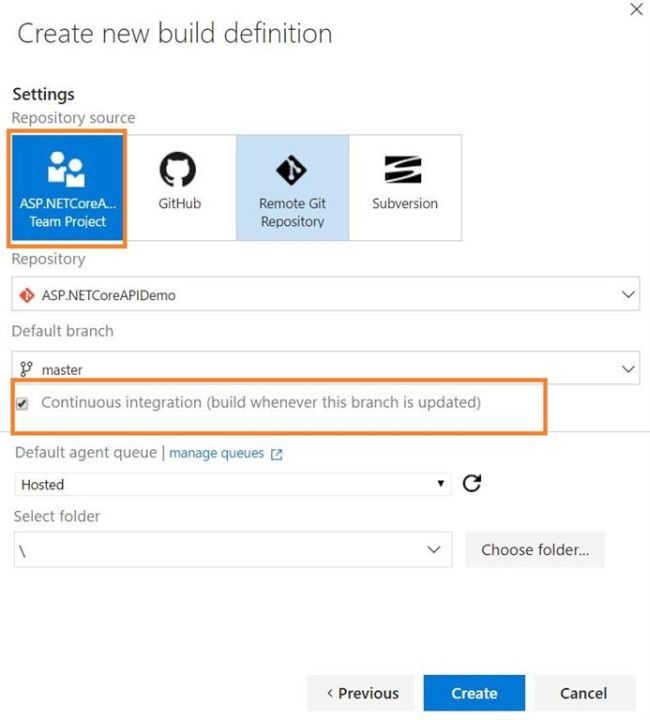This screenshot has height=720, width=650.
Task: Pick Subversion as repository source
Action: click(x=404, y=187)
